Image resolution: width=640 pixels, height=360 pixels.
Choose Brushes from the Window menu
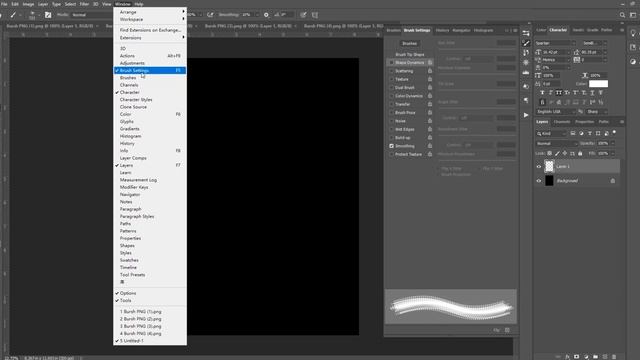tap(150, 78)
